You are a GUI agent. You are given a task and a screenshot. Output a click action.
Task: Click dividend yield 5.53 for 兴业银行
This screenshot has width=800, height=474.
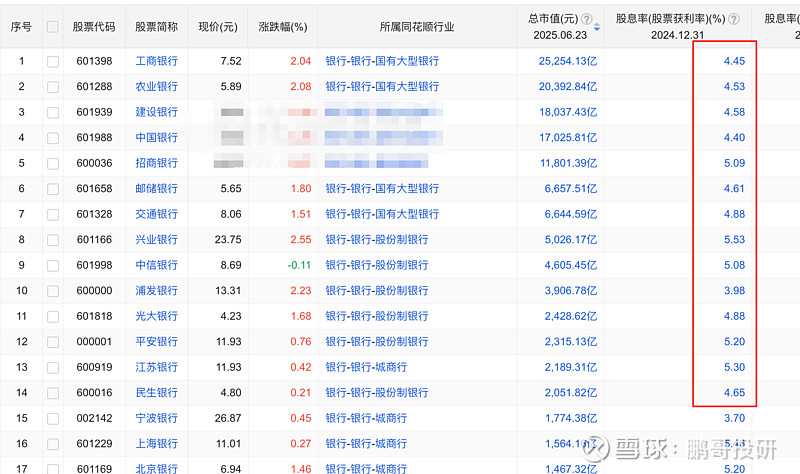point(734,240)
